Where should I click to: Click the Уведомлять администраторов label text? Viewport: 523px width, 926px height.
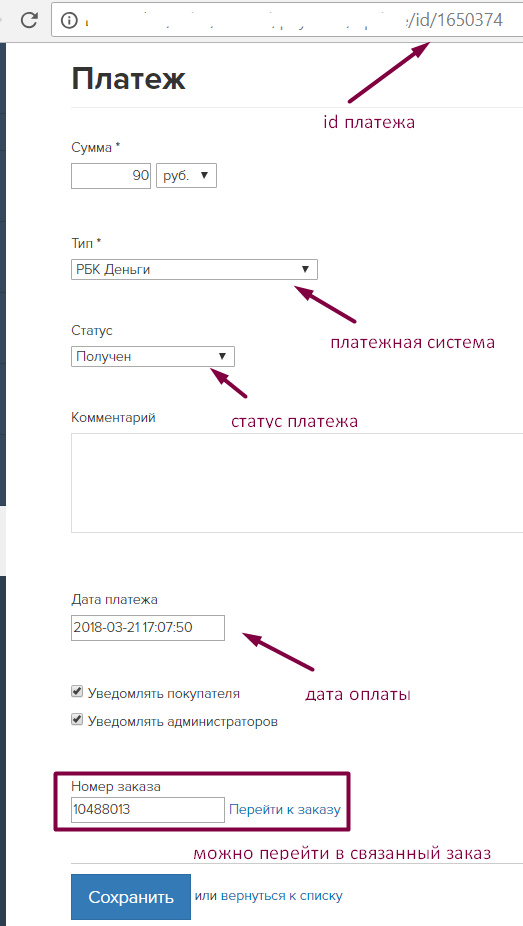(x=182, y=722)
